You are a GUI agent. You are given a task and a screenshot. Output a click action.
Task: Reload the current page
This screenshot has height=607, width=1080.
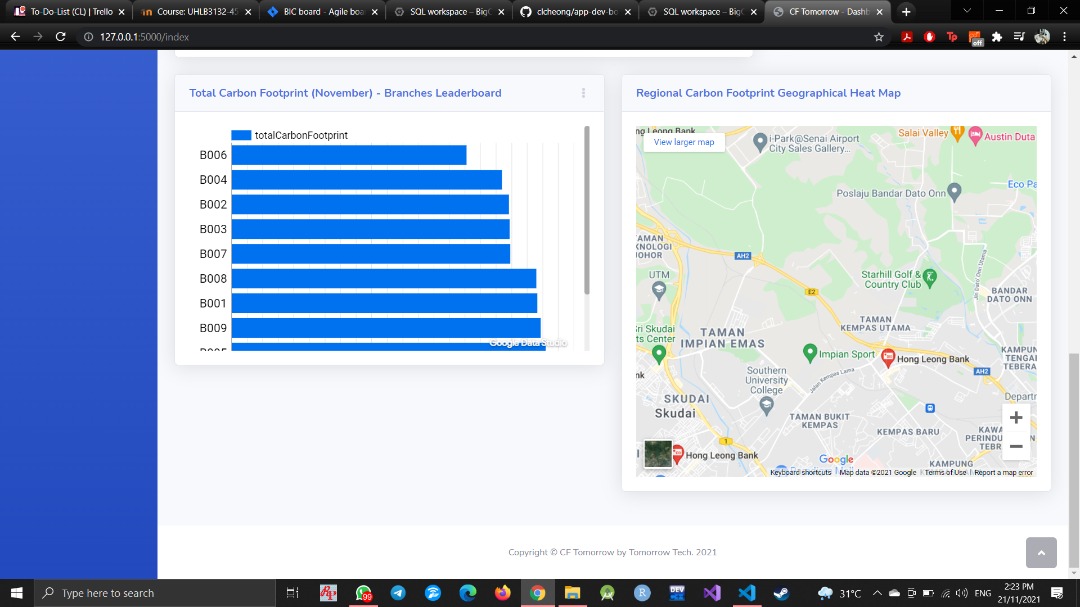pos(61,37)
